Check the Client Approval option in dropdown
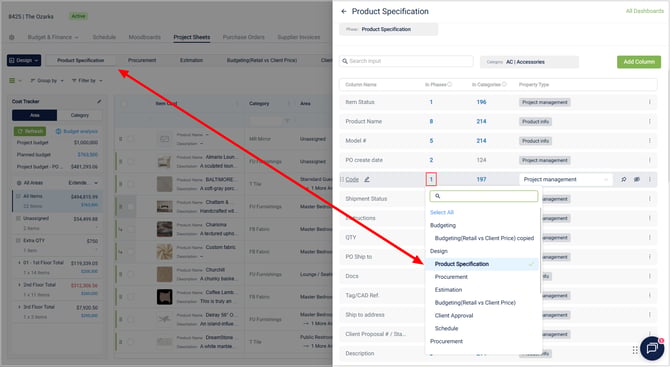The height and width of the screenshot is (367, 670). click(454, 315)
